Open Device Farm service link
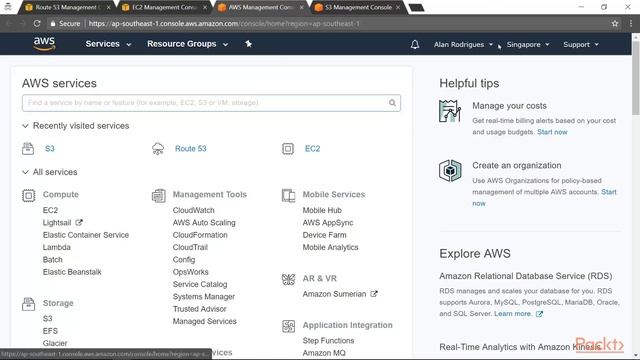640x360 pixels. 324,235
